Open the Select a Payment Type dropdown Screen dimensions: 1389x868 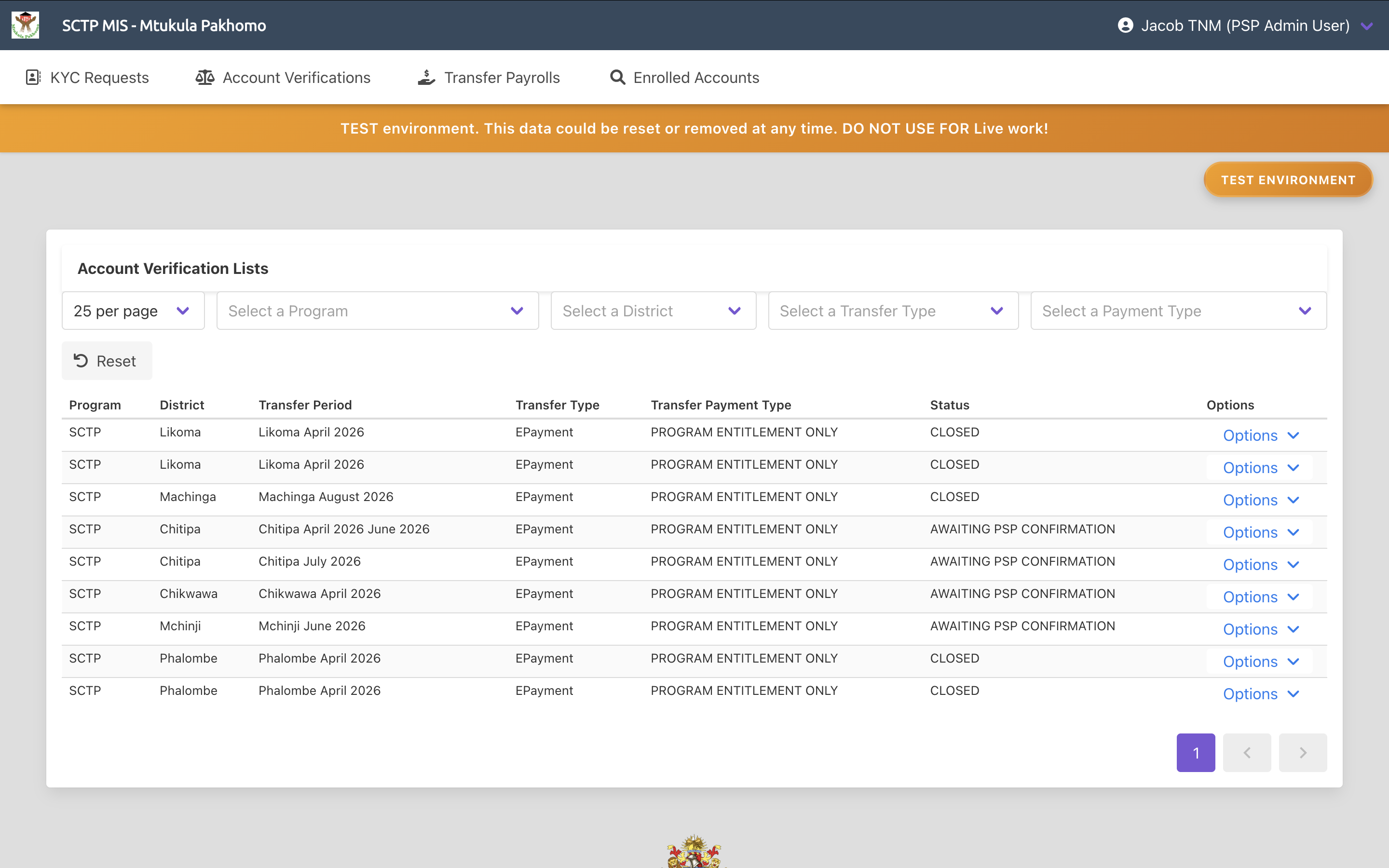[x=1178, y=311]
